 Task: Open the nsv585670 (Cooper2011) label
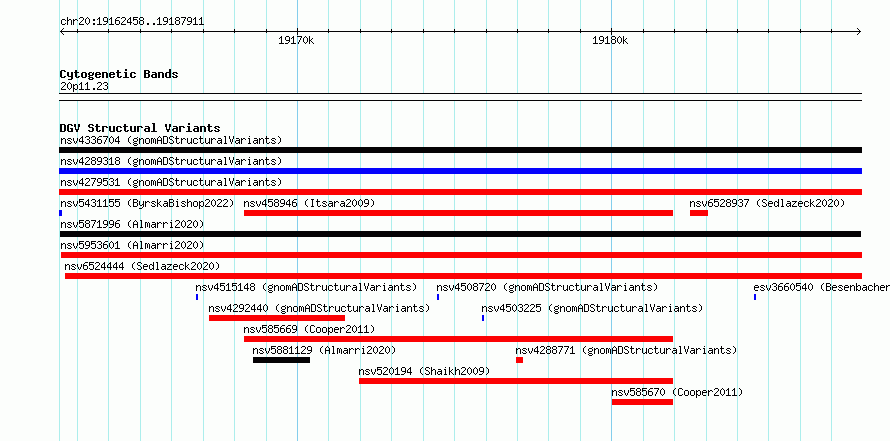click(x=677, y=392)
